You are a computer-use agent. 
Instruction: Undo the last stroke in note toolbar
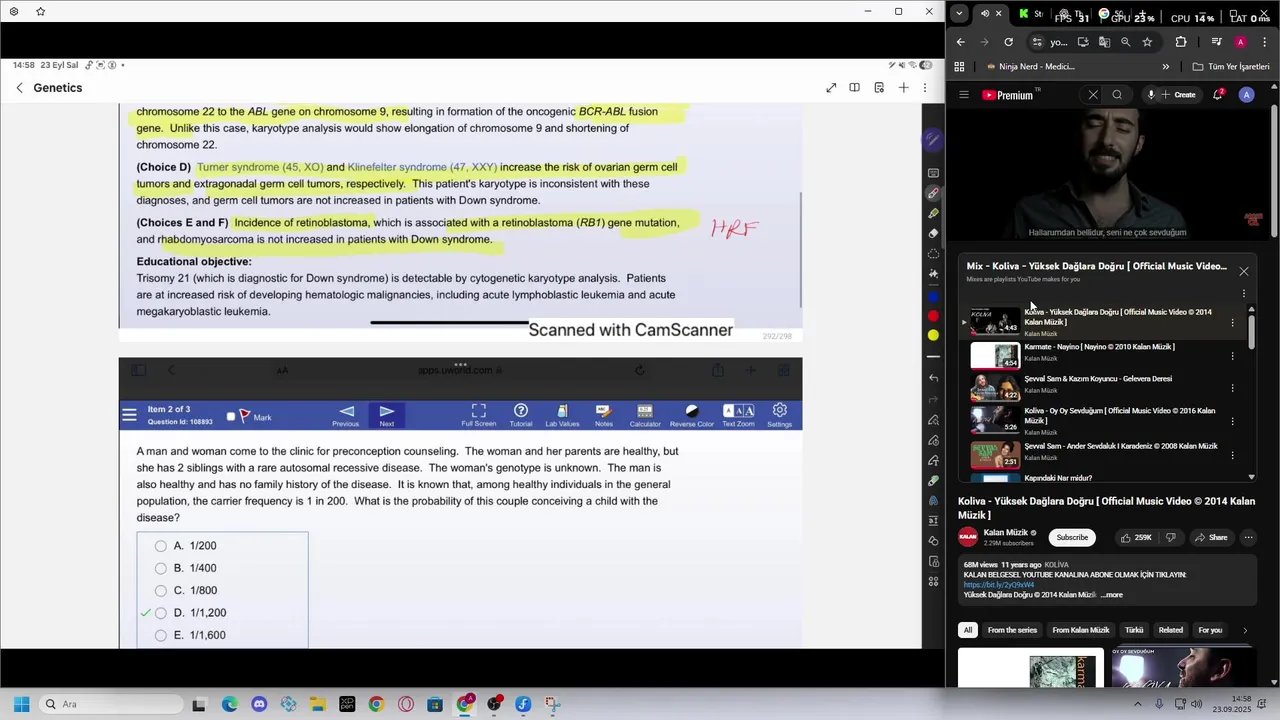[x=933, y=378]
